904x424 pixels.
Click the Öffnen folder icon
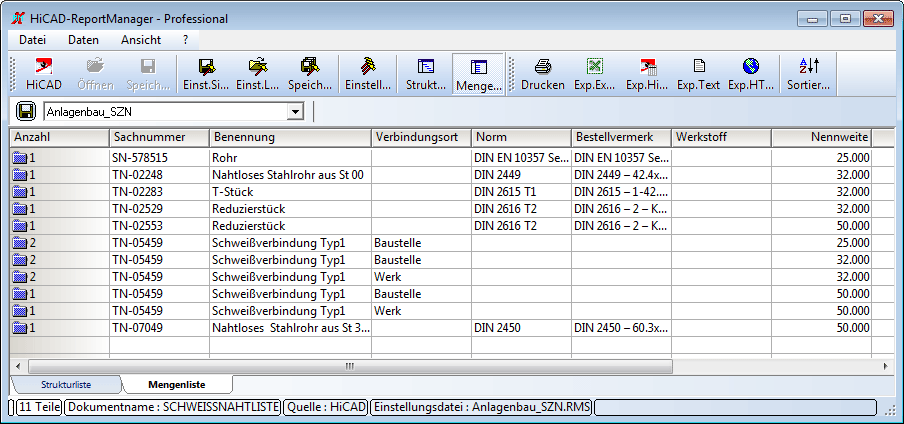coord(96,66)
